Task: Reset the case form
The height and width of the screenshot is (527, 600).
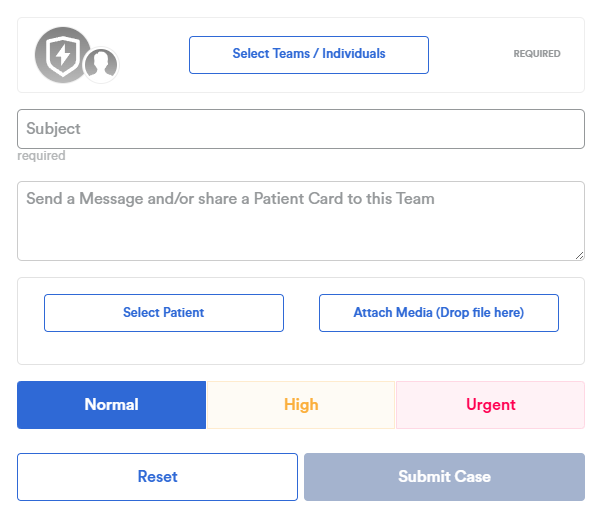Action: coord(157,476)
